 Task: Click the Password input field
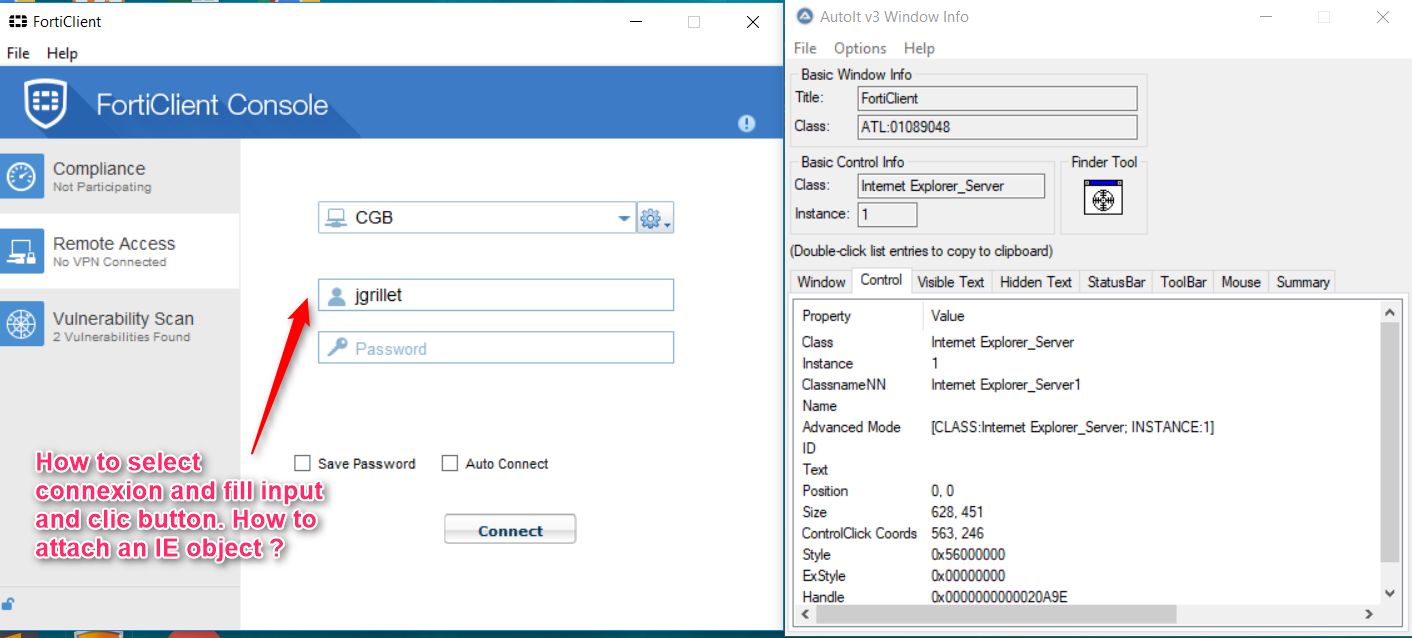point(496,348)
